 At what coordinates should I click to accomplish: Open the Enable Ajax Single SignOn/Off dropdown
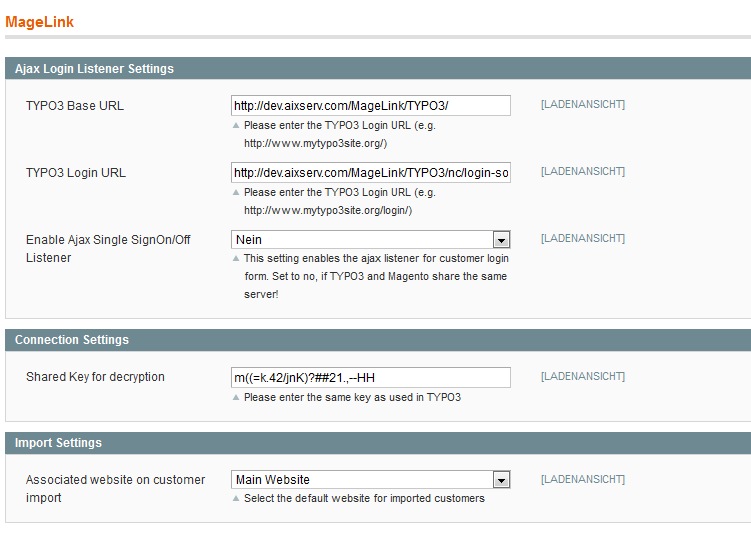[x=501, y=240]
